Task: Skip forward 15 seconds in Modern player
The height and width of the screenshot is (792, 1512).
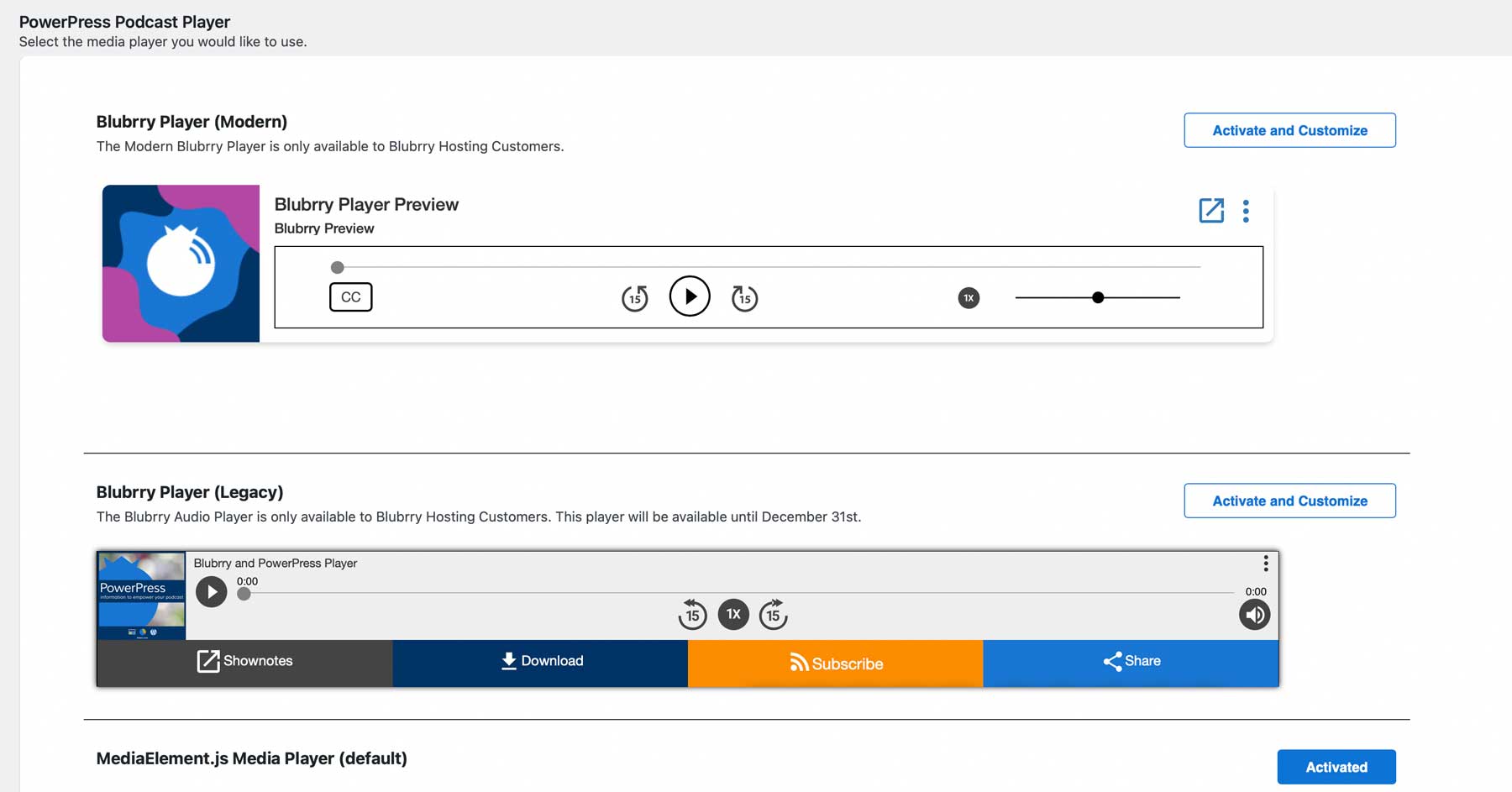Action: click(744, 298)
